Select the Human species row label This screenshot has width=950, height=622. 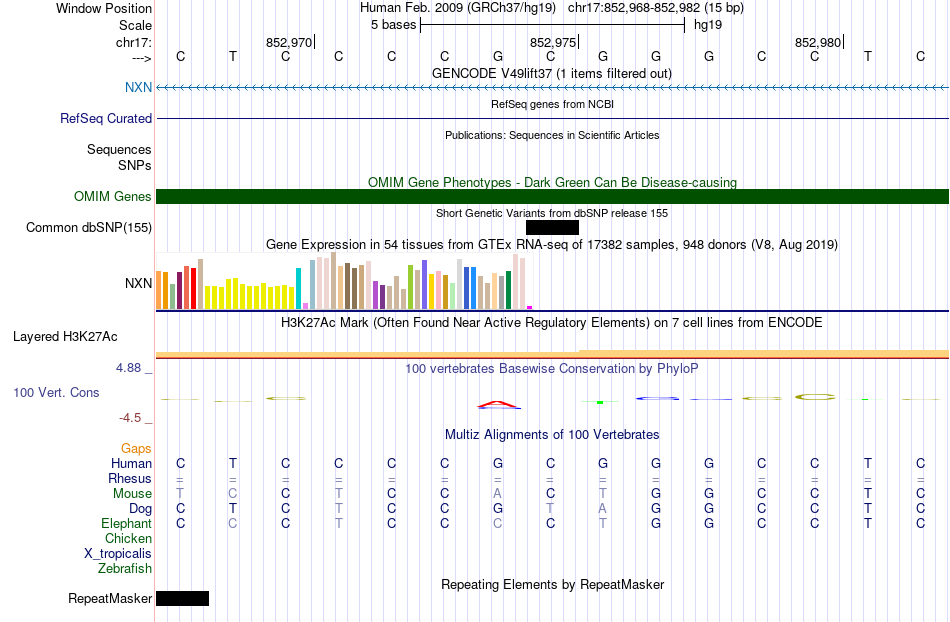pyautogui.click(x=131, y=463)
